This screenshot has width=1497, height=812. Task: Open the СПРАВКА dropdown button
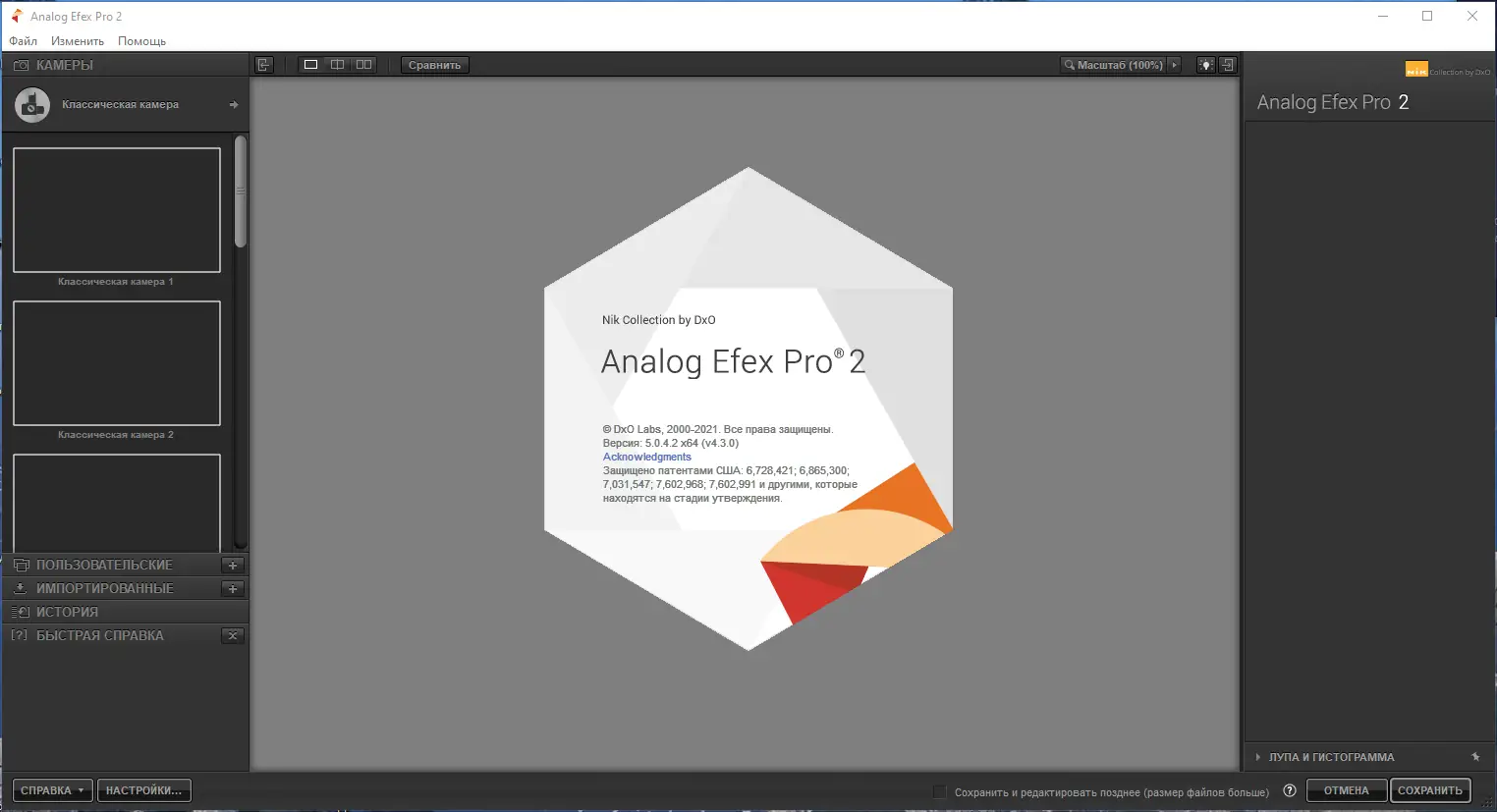pos(53,790)
